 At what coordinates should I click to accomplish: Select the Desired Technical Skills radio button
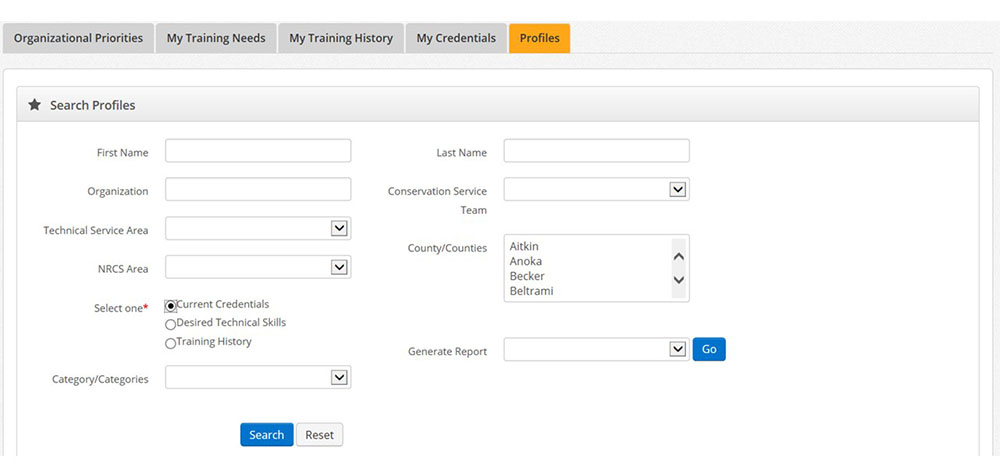click(x=170, y=324)
